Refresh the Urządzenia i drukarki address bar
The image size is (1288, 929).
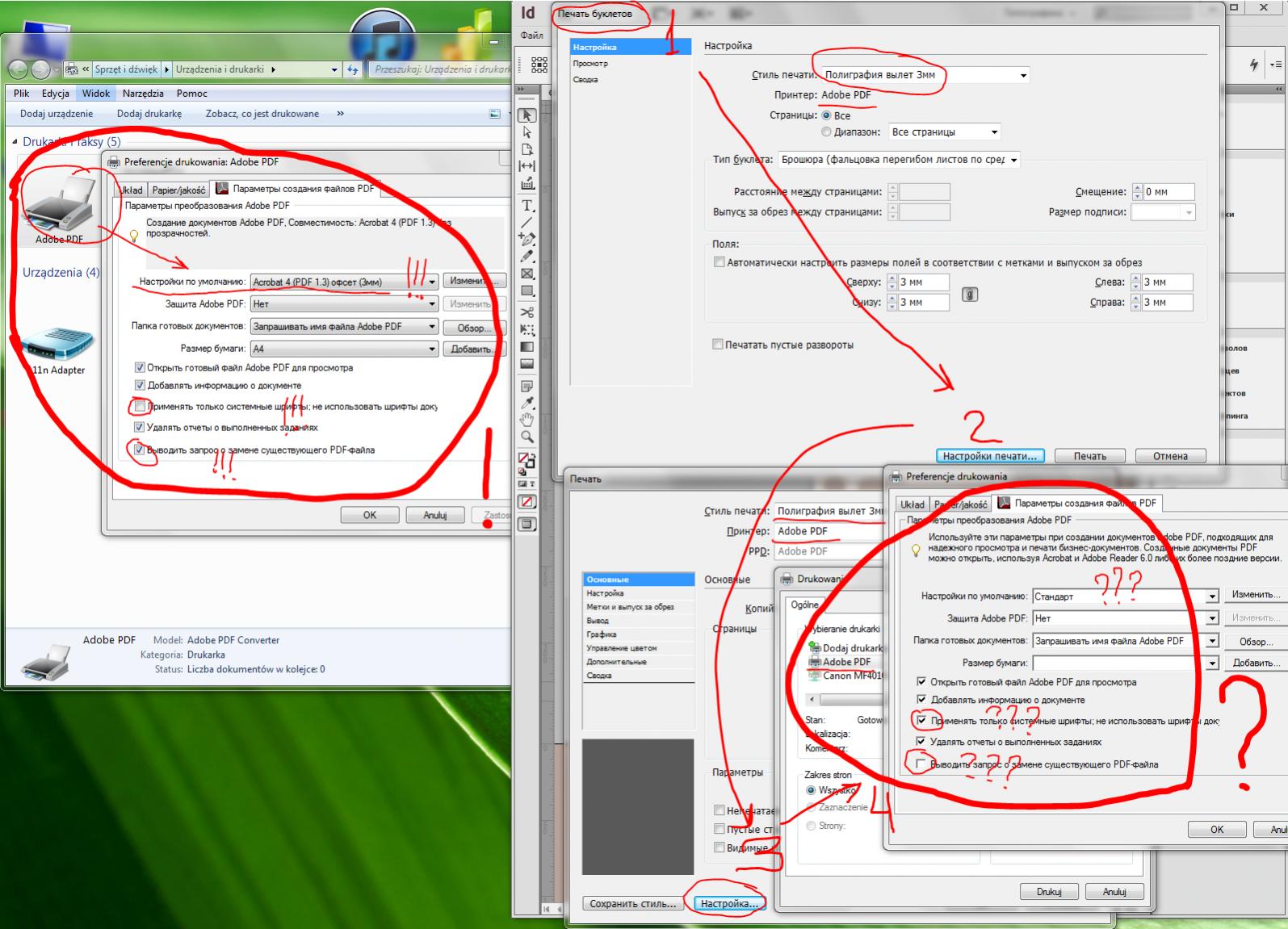coord(353,69)
